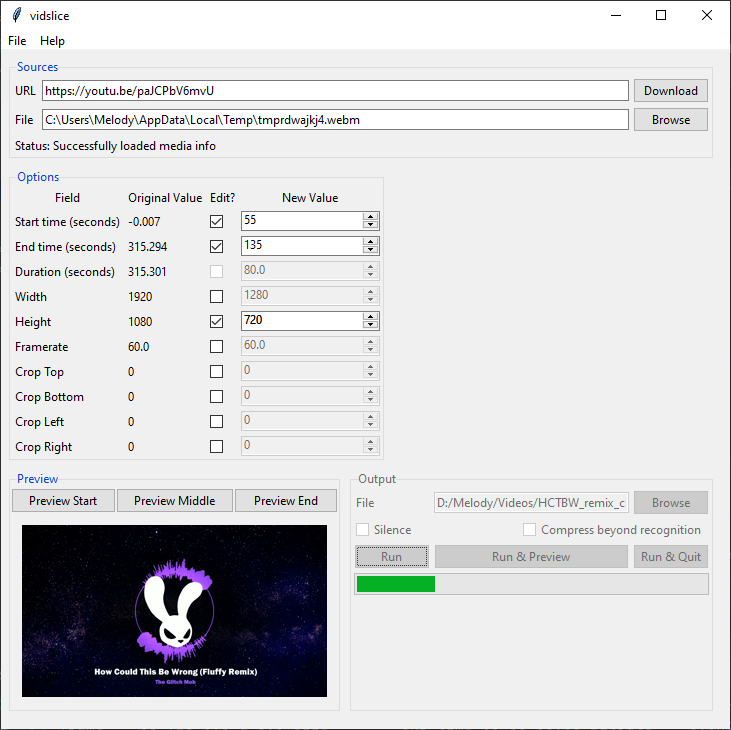Focus the source File path field
This screenshot has height=730, width=731.
[x=335, y=120]
